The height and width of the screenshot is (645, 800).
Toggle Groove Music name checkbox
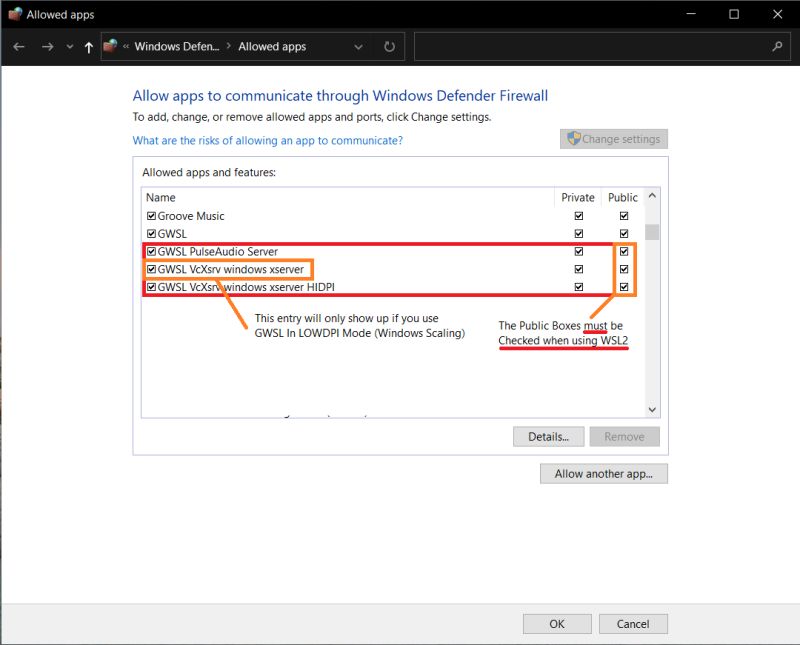[x=151, y=216]
